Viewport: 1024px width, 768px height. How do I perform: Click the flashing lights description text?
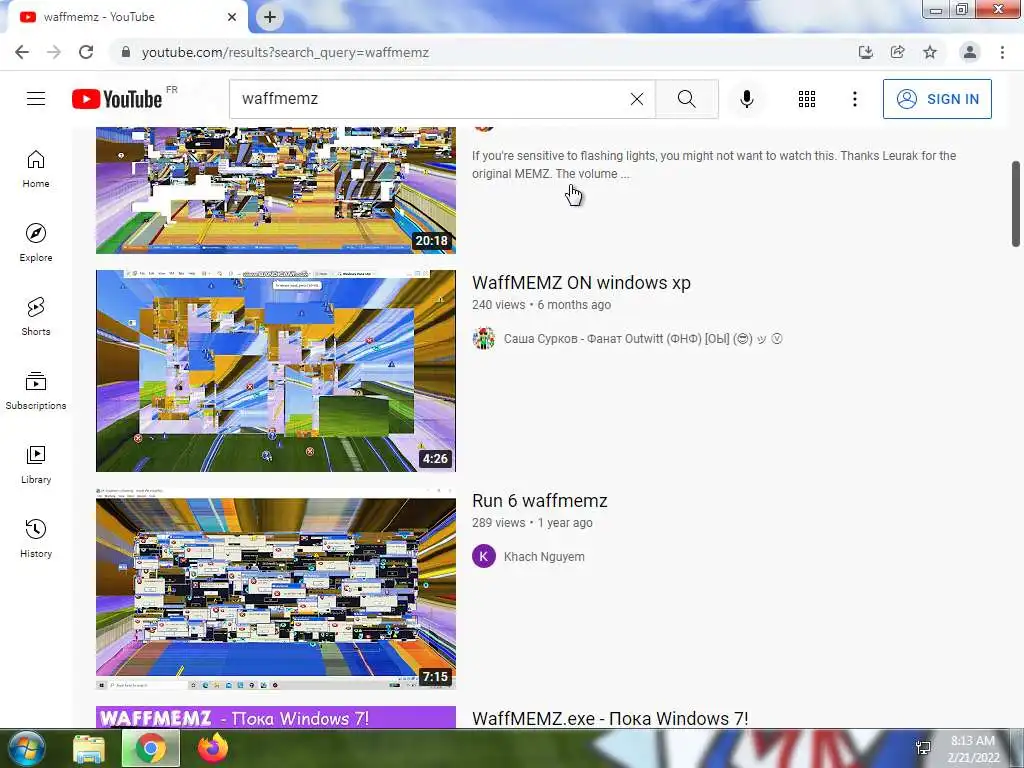click(714, 165)
